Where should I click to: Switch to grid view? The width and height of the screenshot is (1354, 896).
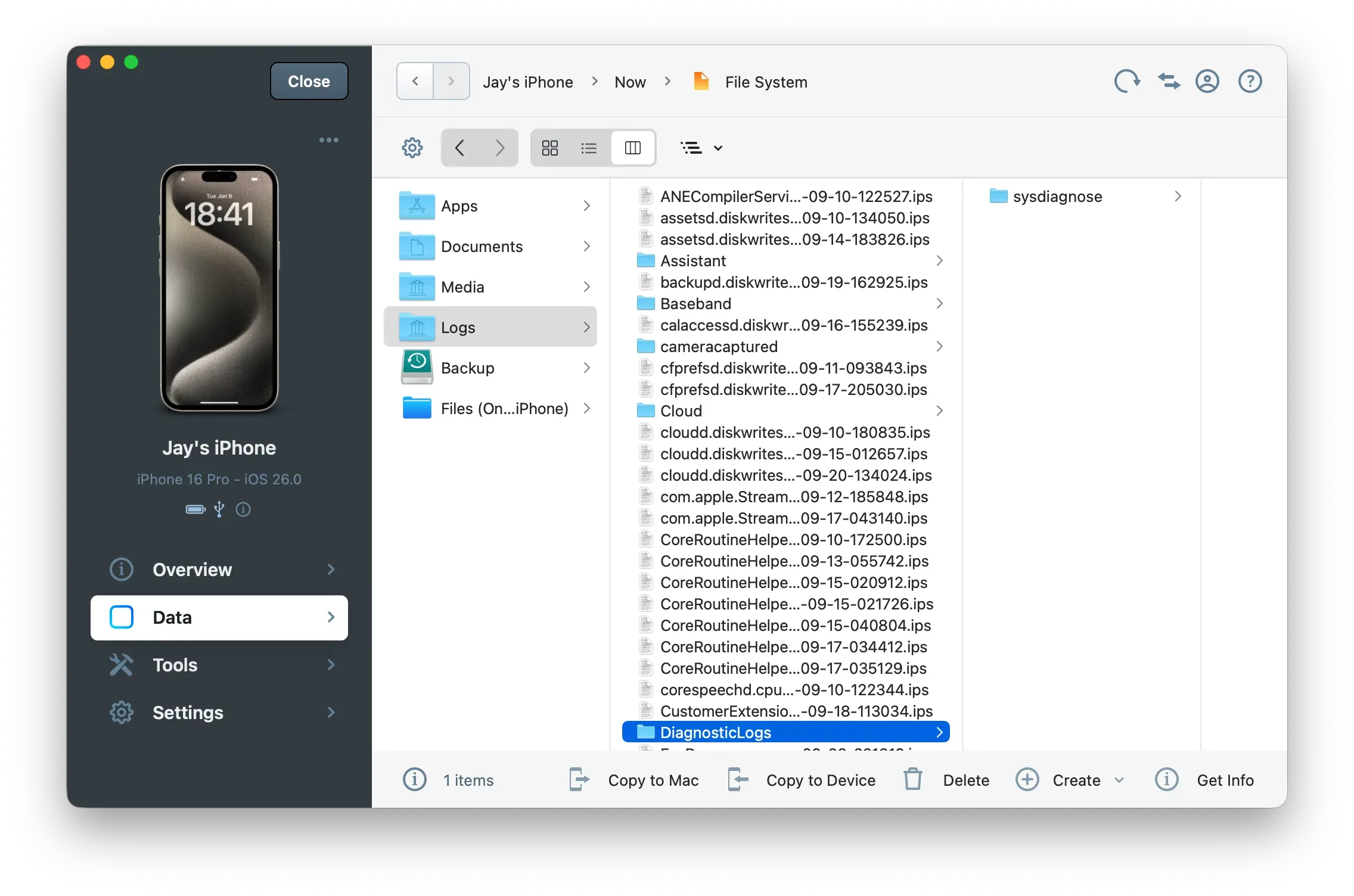(549, 147)
